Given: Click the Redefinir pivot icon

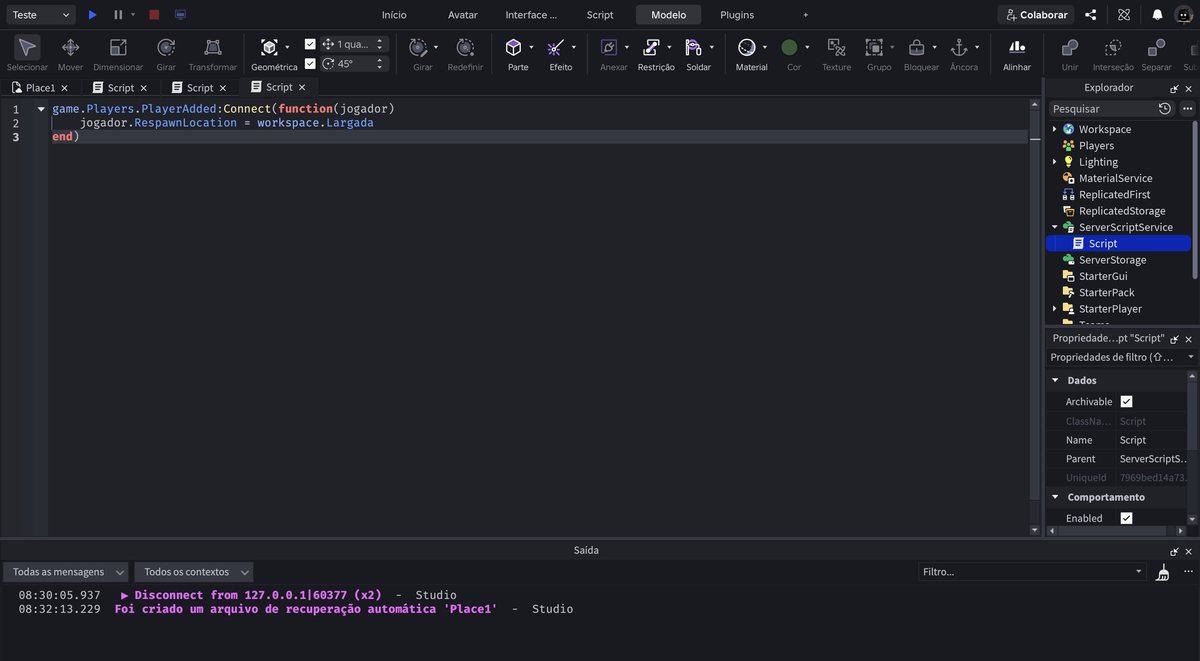Looking at the screenshot, I should coord(465,47).
